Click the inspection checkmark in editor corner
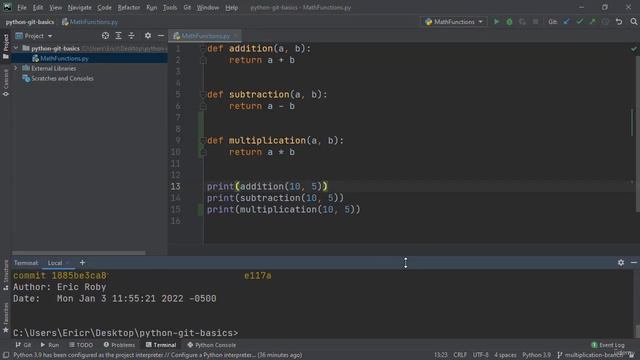Viewport: 640px width, 360px height. [x=633, y=49]
